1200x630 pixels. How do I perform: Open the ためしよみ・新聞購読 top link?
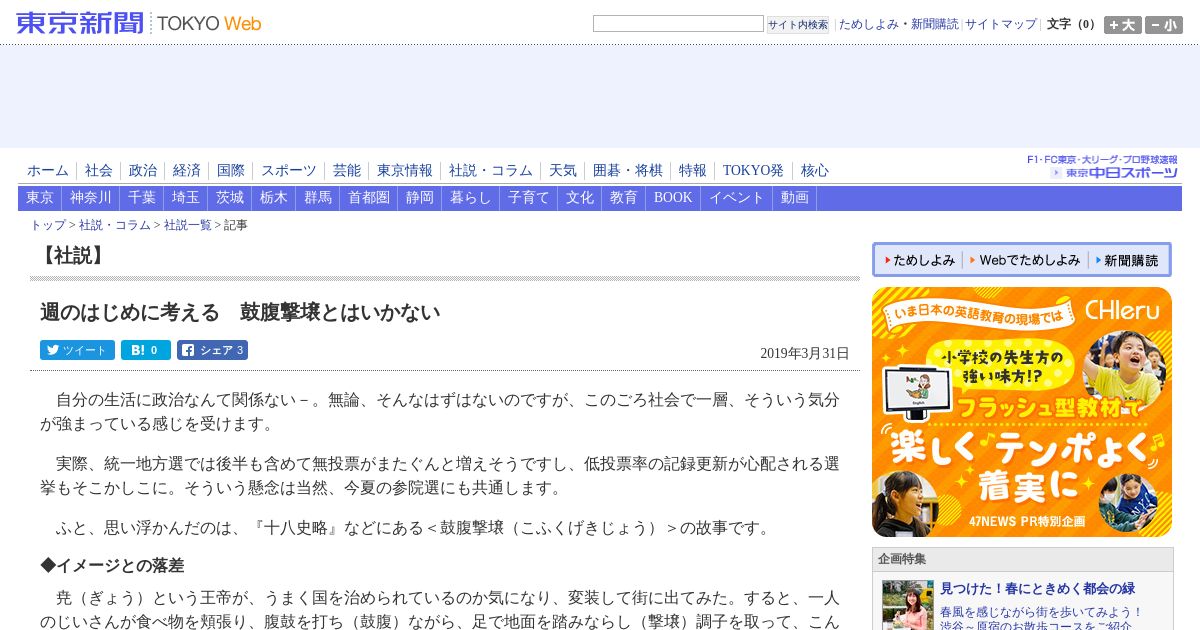(898, 24)
